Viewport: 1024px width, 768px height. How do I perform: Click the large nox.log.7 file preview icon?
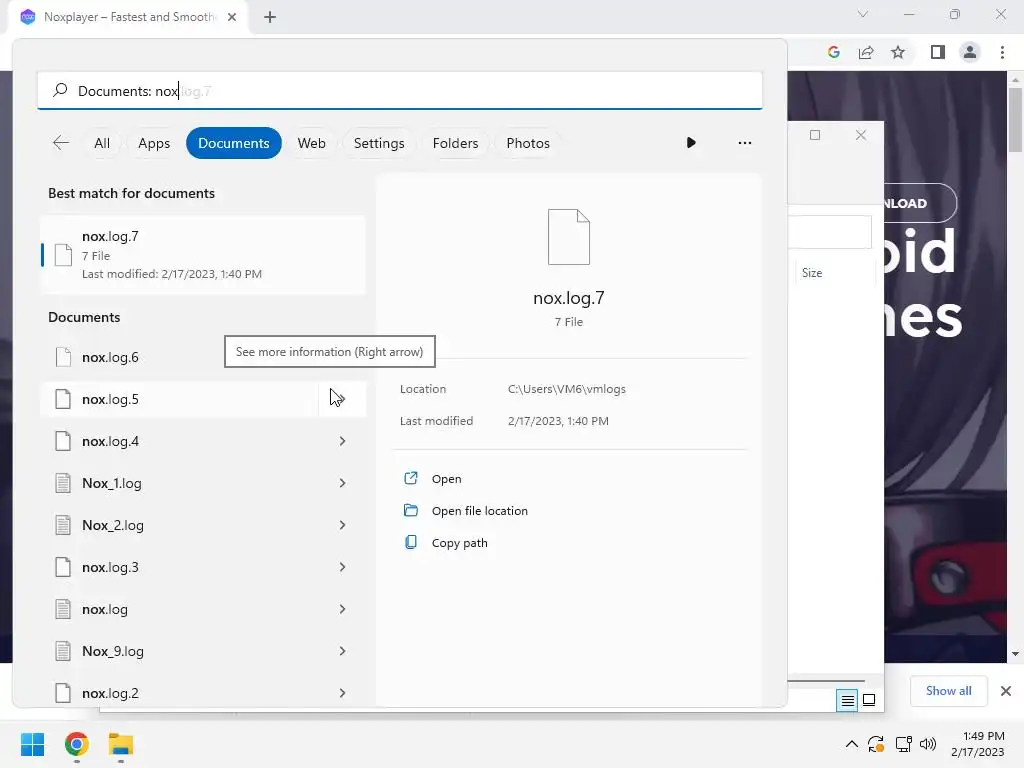coord(569,237)
